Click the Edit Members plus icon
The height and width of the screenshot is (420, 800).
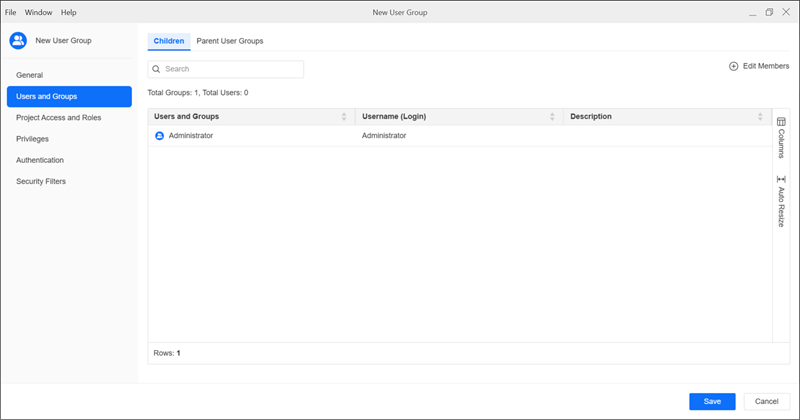(734, 66)
